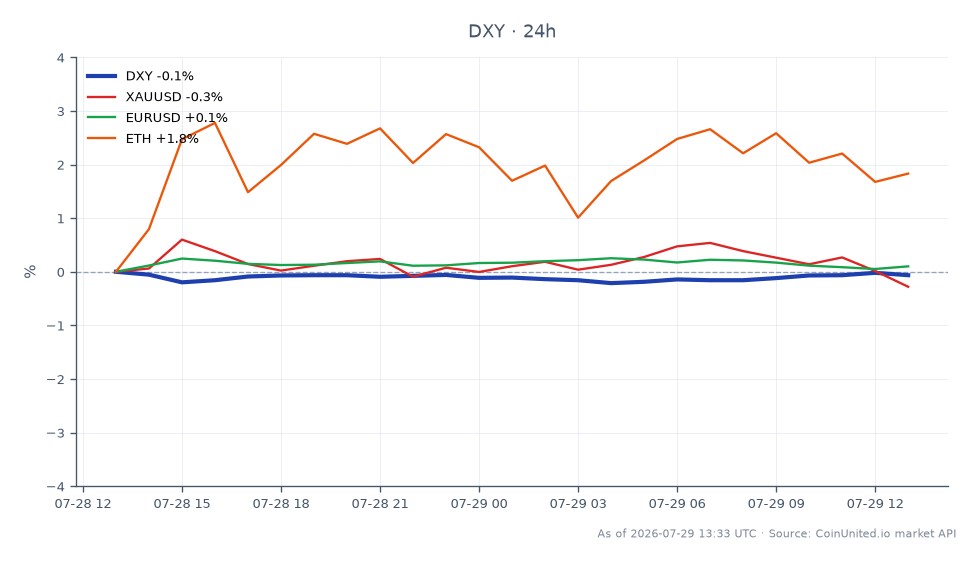The image size is (980, 564).
Task: Click the 07-28 15 x-axis tick label
Action: coord(182,504)
